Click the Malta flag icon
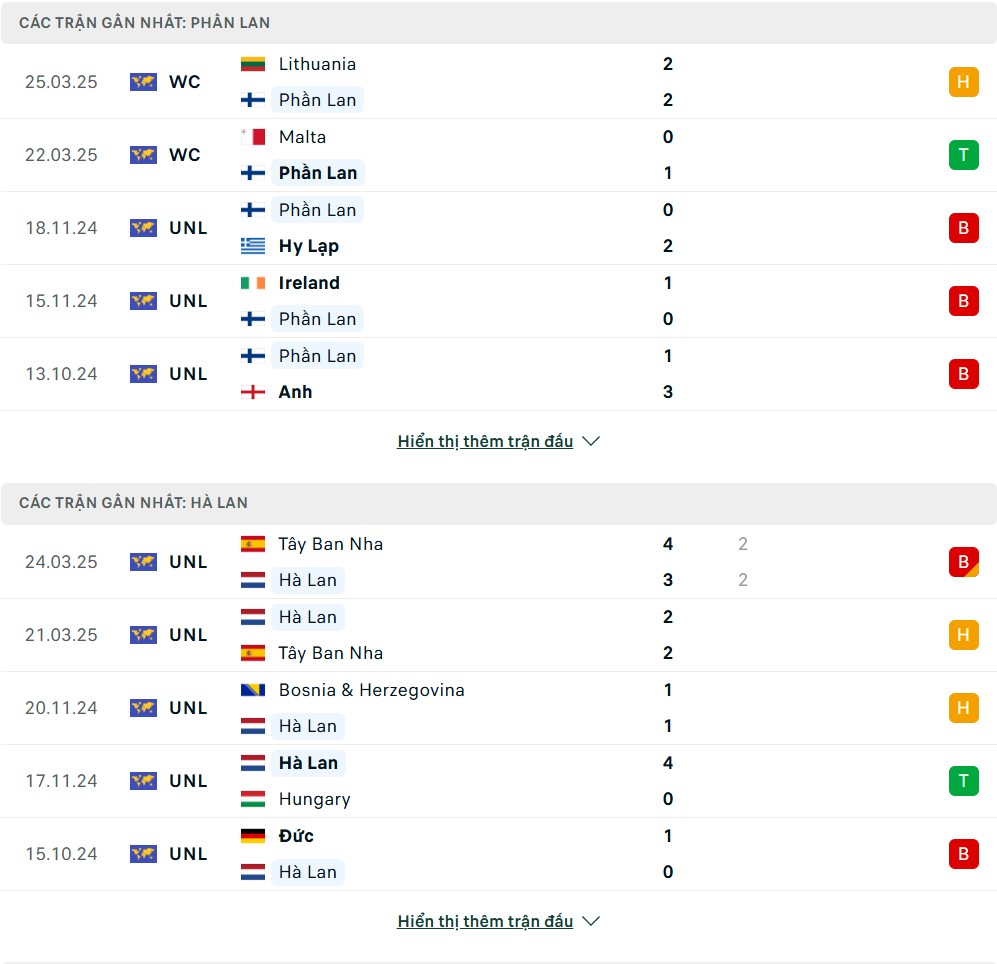The image size is (997, 964). [252, 137]
